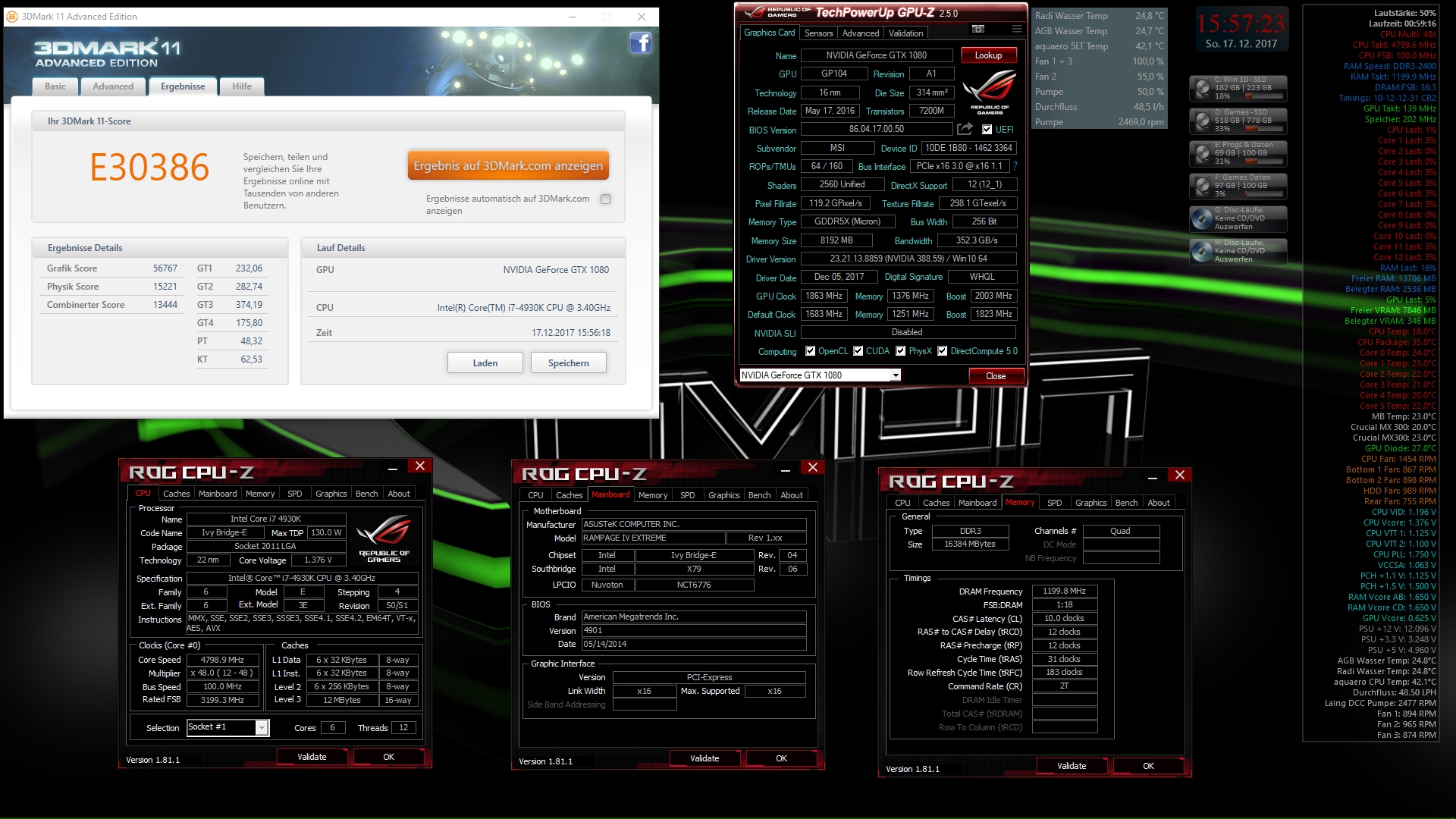The height and width of the screenshot is (819, 1456).
Task: Click the E: Progs & Daten drive icon
Action: pyautogui.click(x=1202, y=154)
